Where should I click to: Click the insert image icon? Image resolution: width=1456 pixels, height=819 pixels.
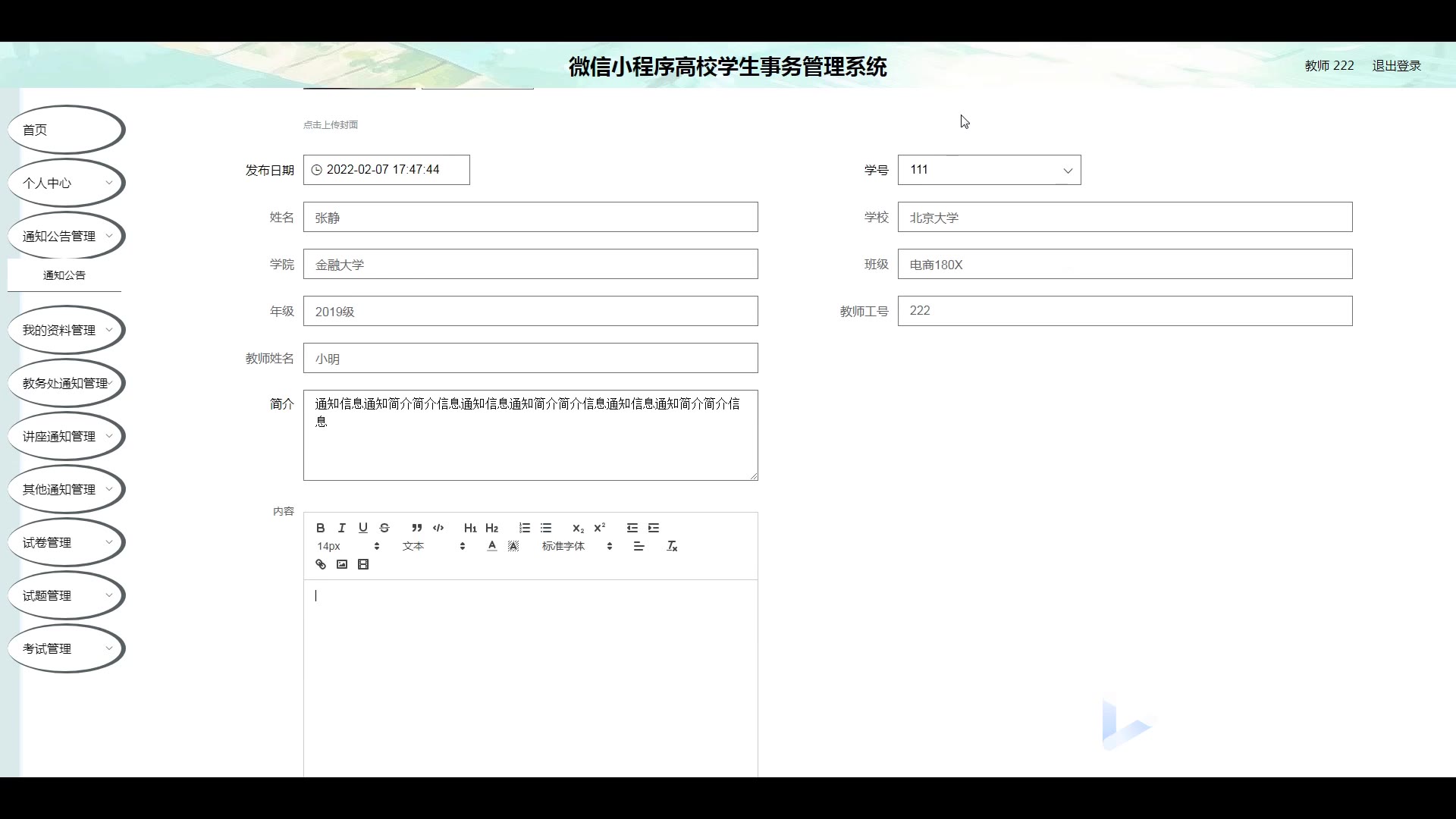(342, 564)
